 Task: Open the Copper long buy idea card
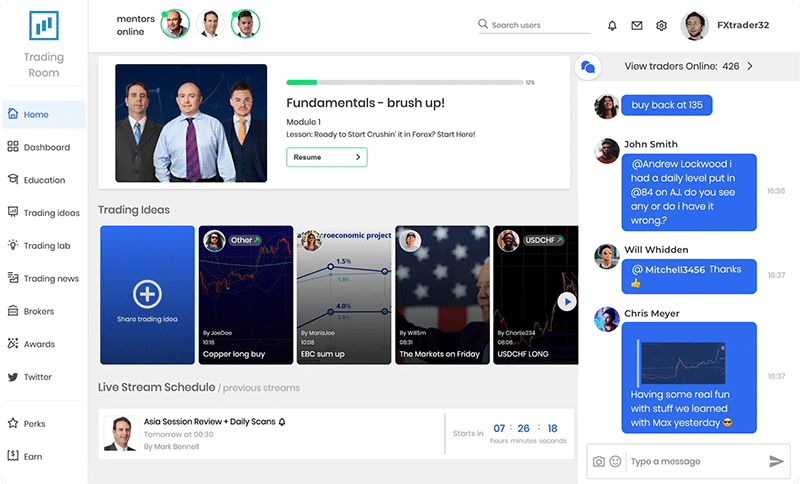[245, 295]
